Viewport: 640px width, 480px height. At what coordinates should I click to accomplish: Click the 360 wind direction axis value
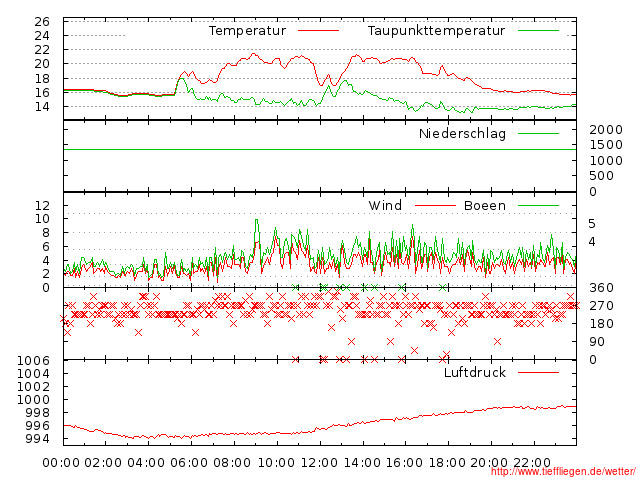tap(600, 288)
